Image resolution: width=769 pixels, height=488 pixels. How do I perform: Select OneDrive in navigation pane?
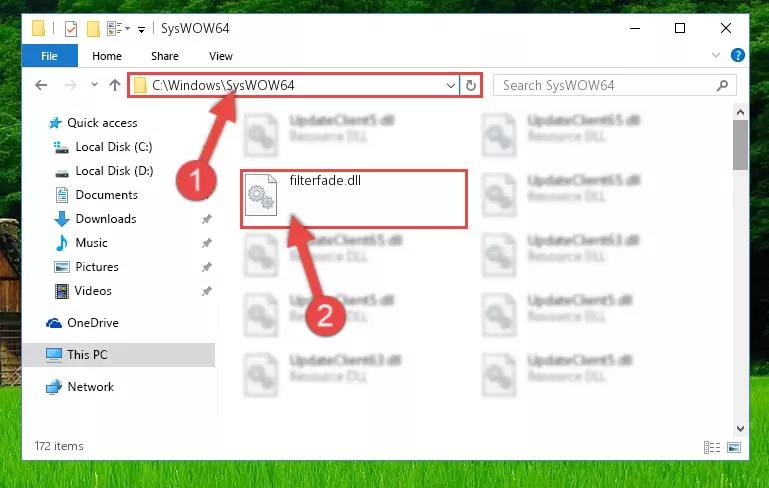coord(93,323)
